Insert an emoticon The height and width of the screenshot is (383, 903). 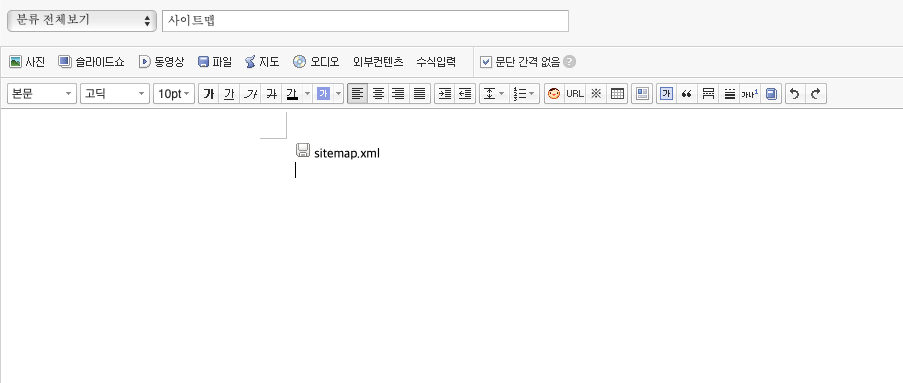click(x=554, y=93)
